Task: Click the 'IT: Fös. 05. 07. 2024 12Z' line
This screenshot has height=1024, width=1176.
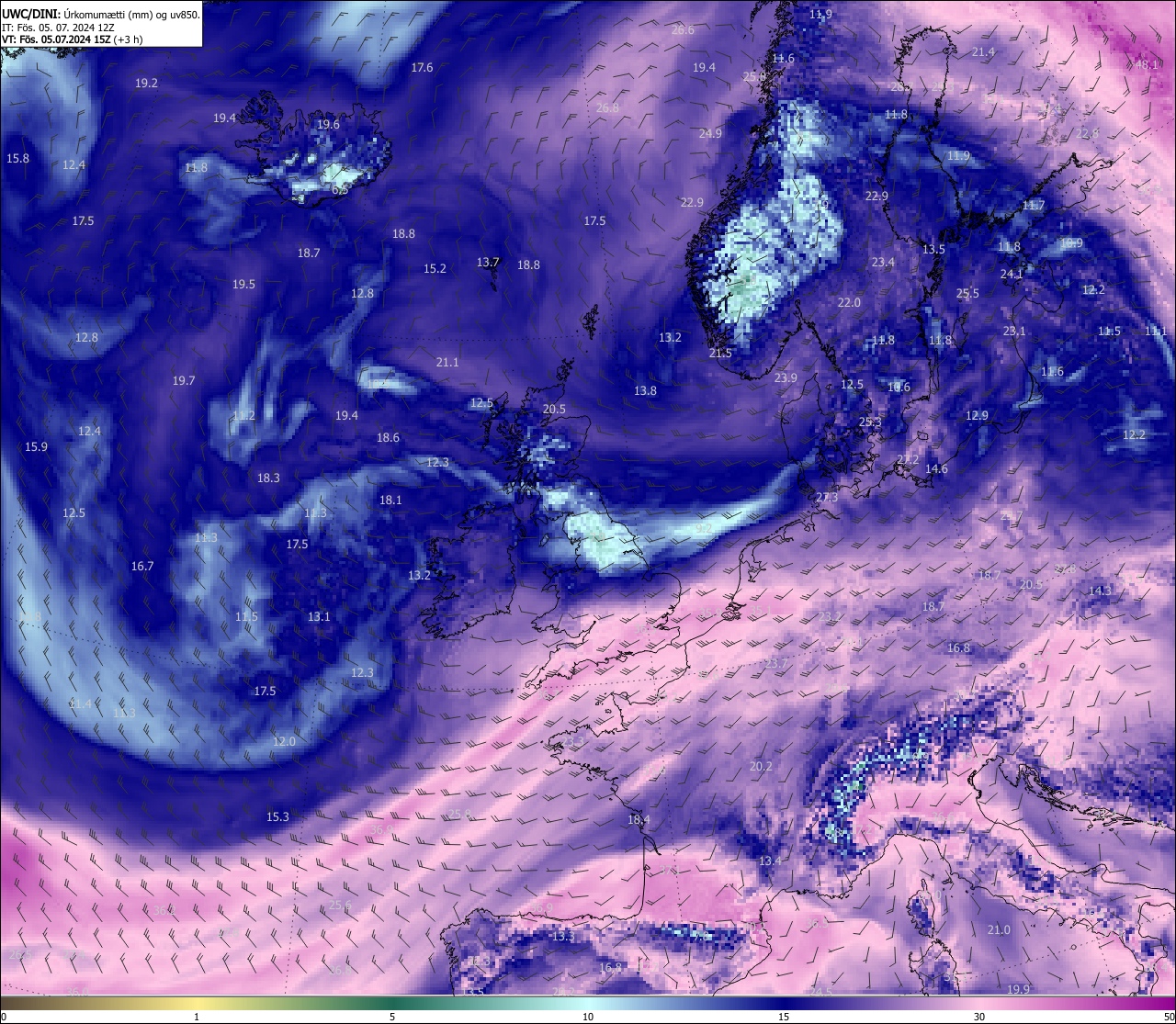Action: coord(58,28)
